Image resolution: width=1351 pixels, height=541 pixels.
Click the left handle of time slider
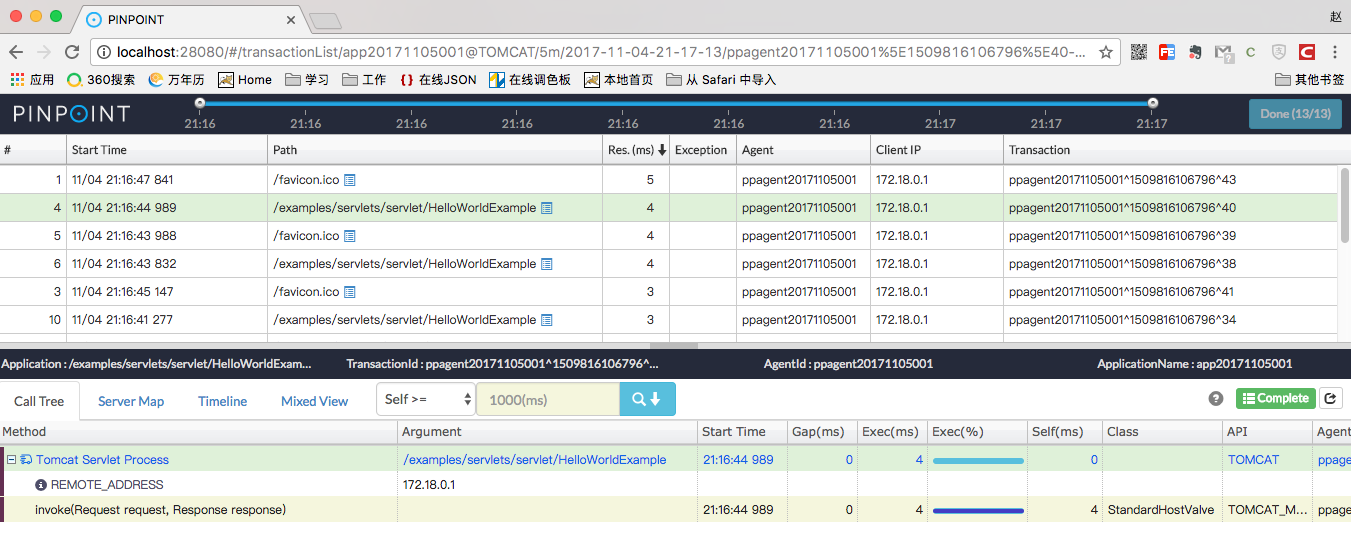200,102
